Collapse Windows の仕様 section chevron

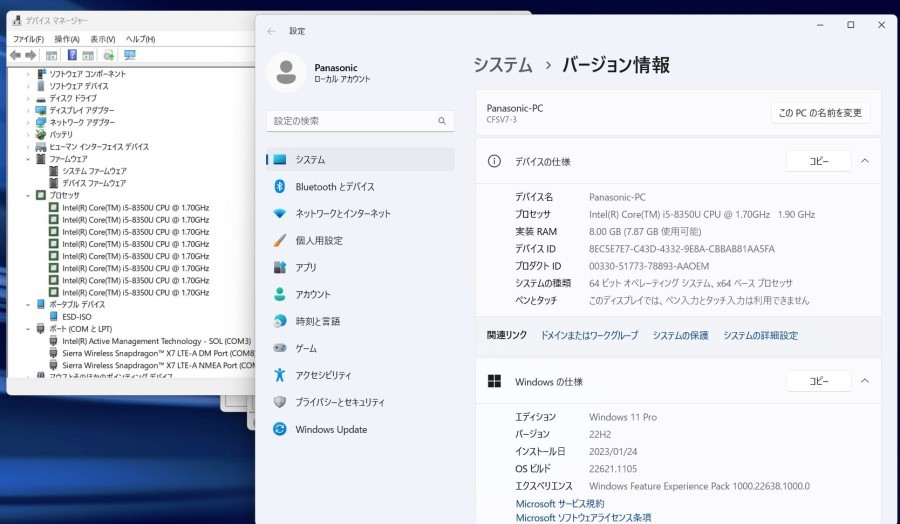click(x=865, y=381)
